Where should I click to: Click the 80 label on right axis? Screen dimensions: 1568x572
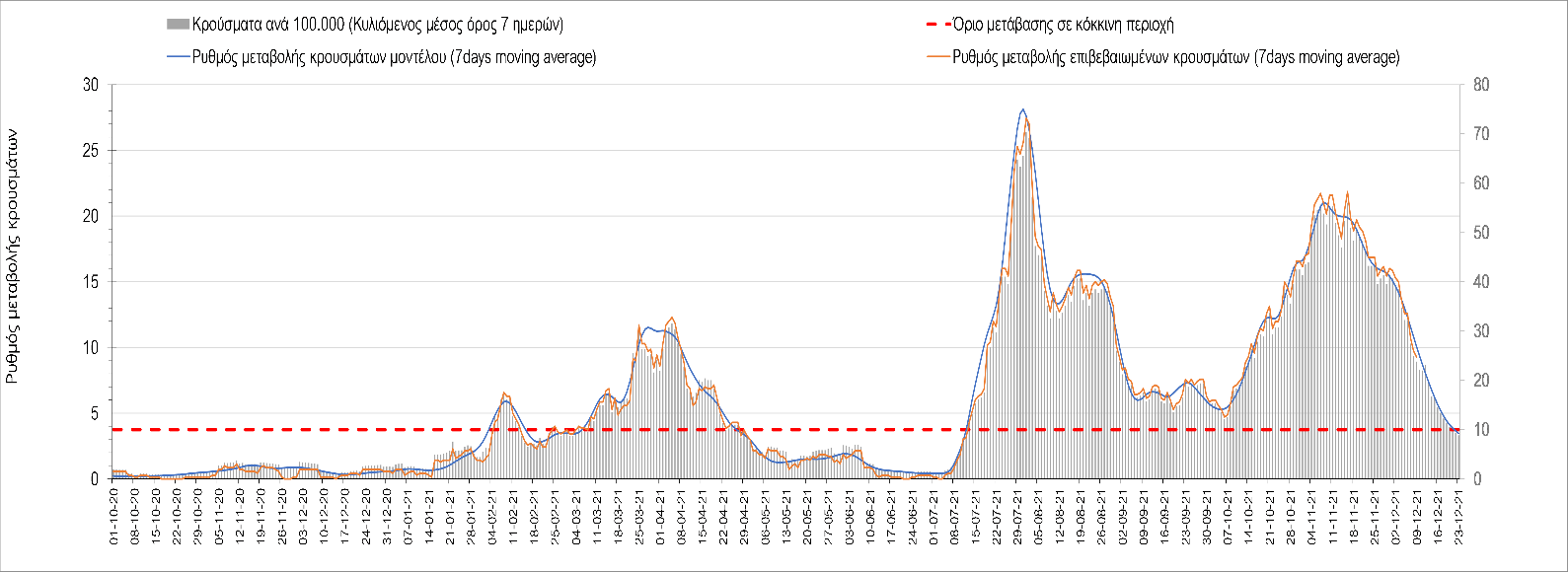1480,86
